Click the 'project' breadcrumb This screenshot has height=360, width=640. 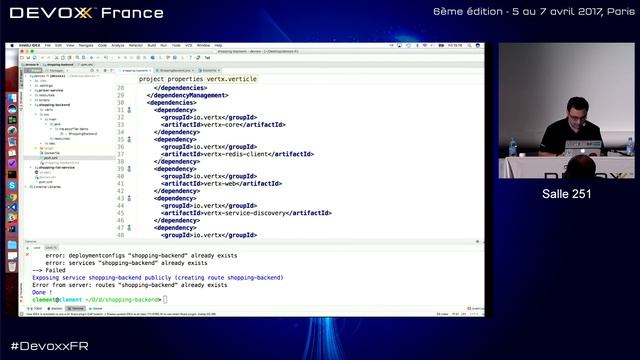point(151,79)
